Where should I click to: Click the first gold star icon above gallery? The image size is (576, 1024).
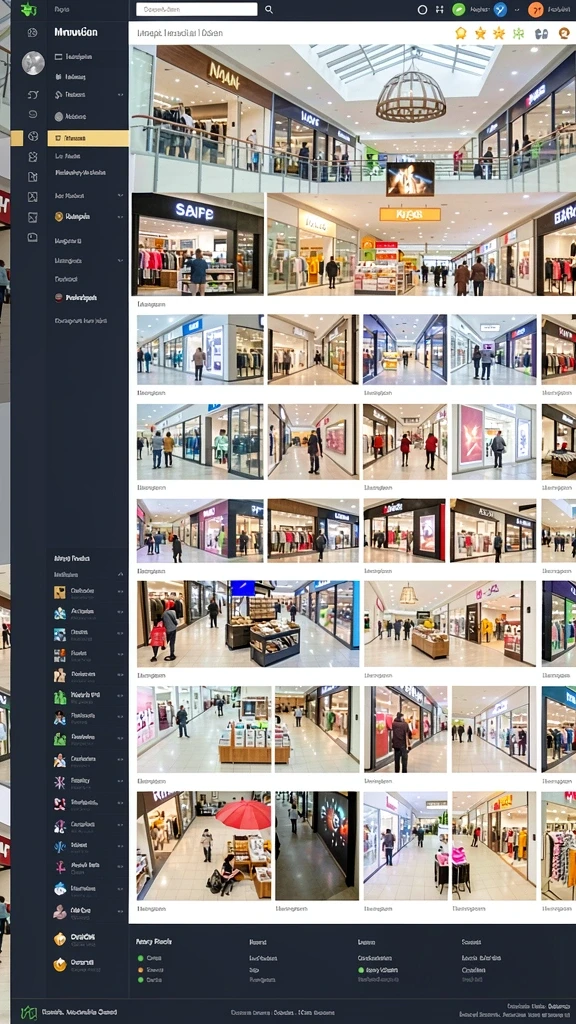[460, 33]
